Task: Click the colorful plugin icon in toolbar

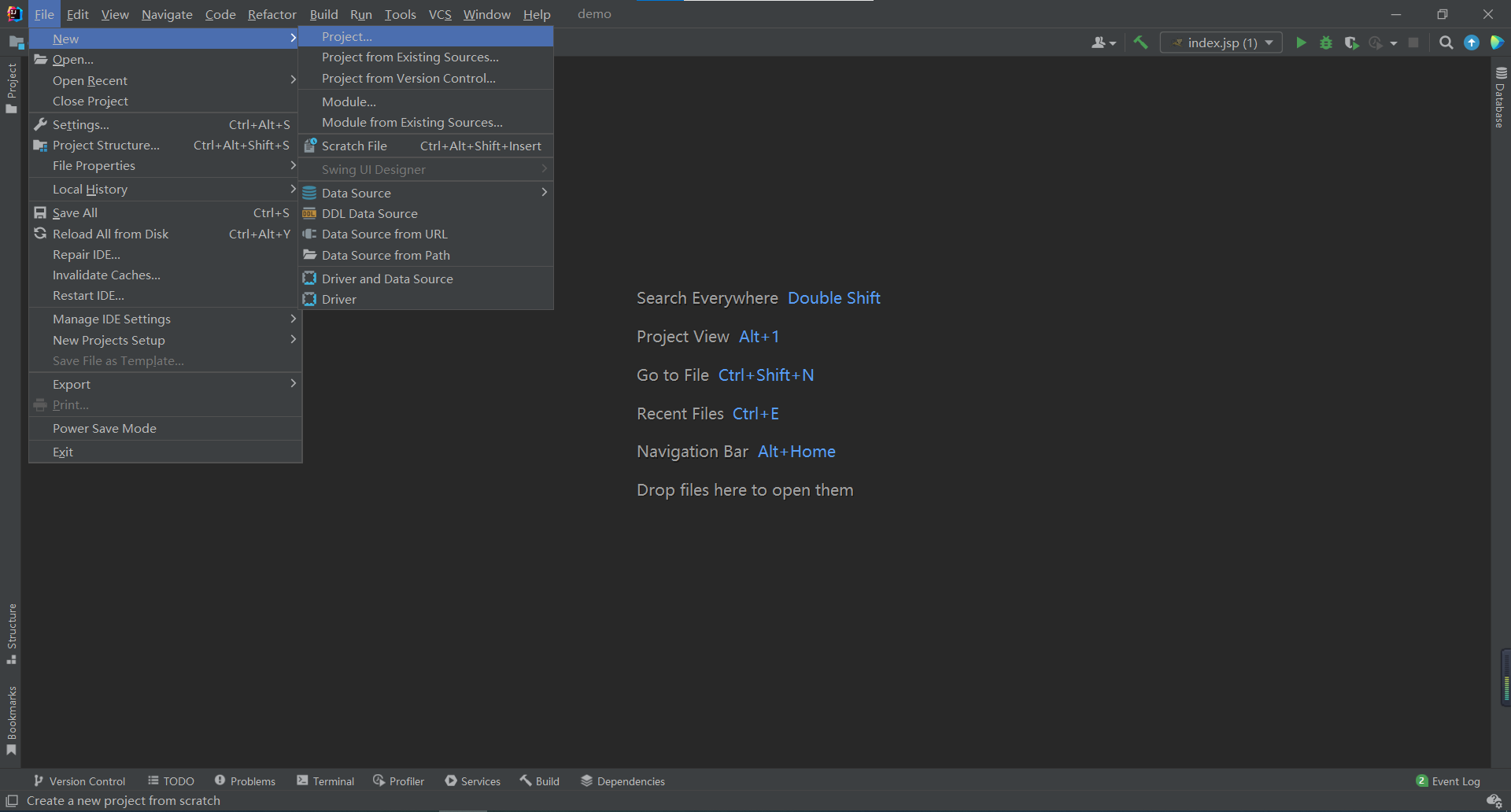Action: coord(1496,42)
